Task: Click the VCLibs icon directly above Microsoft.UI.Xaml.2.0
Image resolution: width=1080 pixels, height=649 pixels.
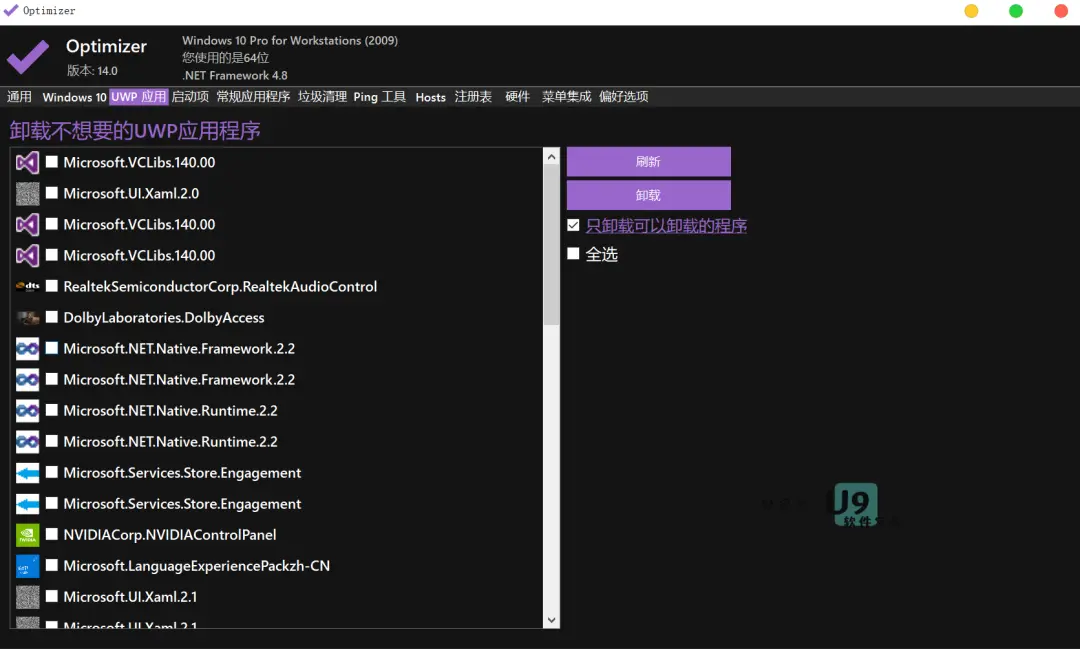Action: point(28,163)
